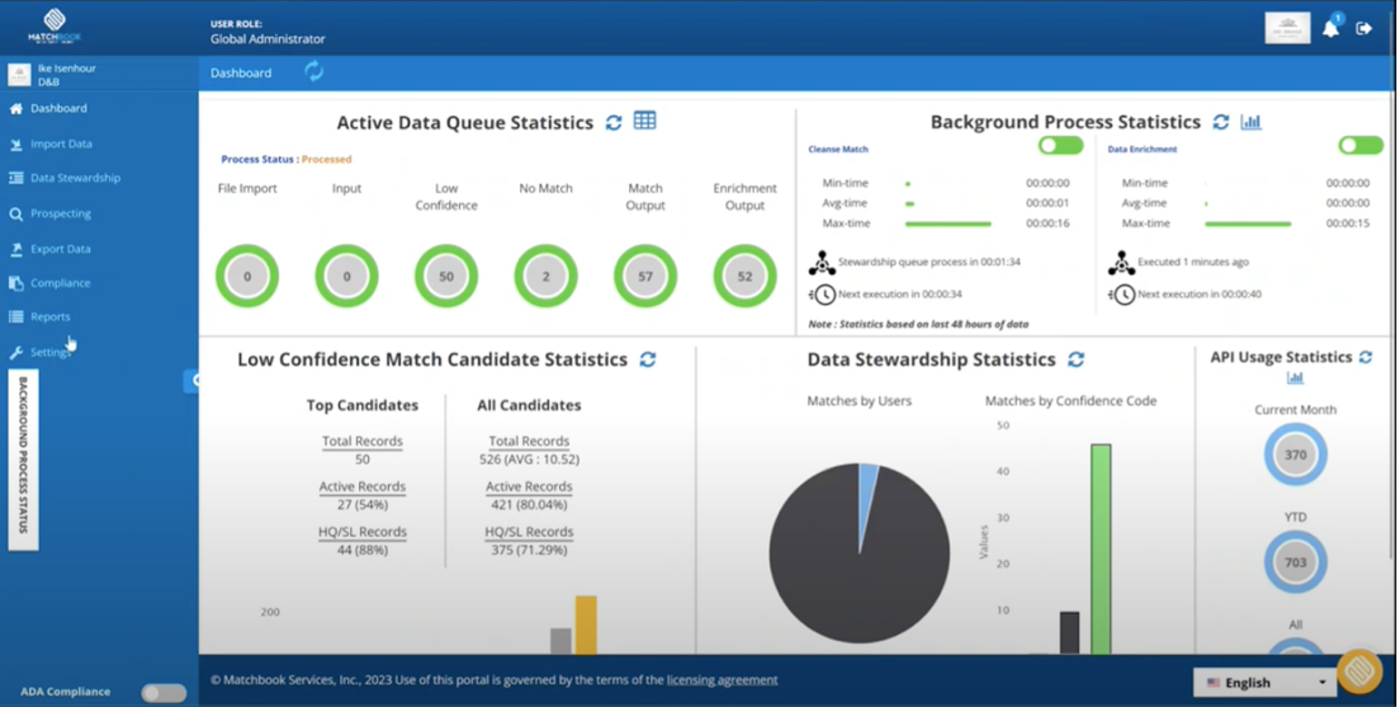Click All Candidates Active Records link
The image size is (1399, 711).
tap(529, 487)
